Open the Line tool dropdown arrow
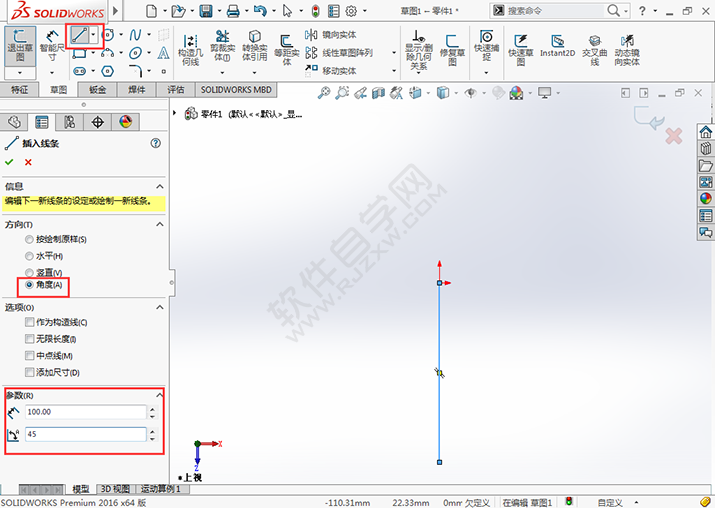 pyautogui.click(x=93, y=35)
